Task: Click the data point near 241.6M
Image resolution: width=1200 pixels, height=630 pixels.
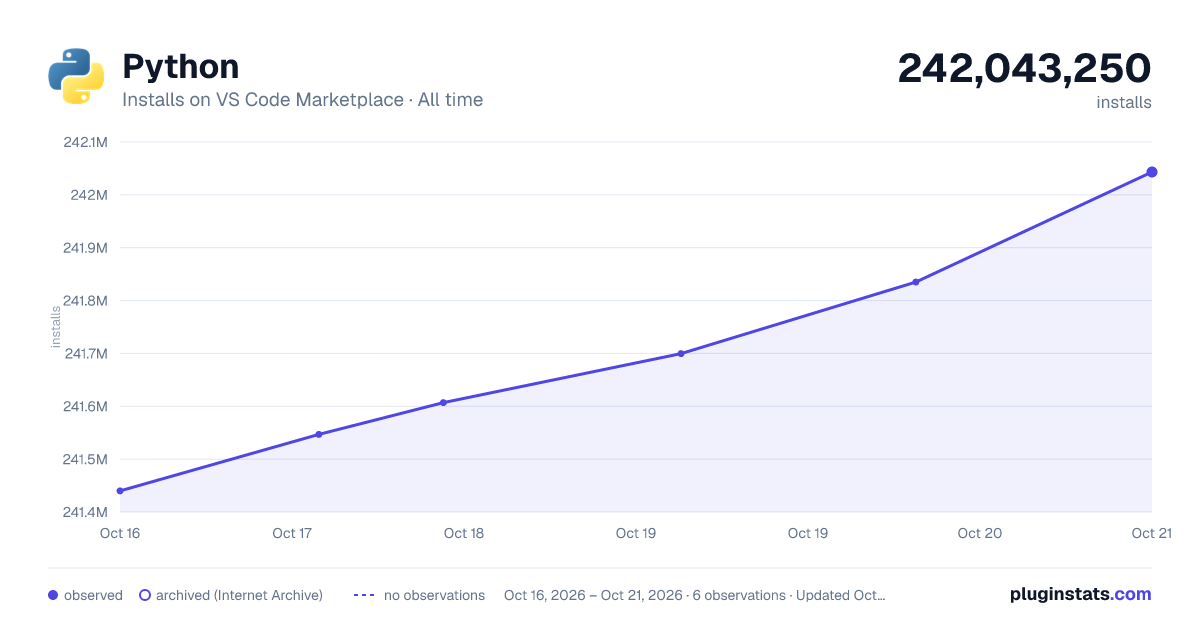Action: pos(443,403)
